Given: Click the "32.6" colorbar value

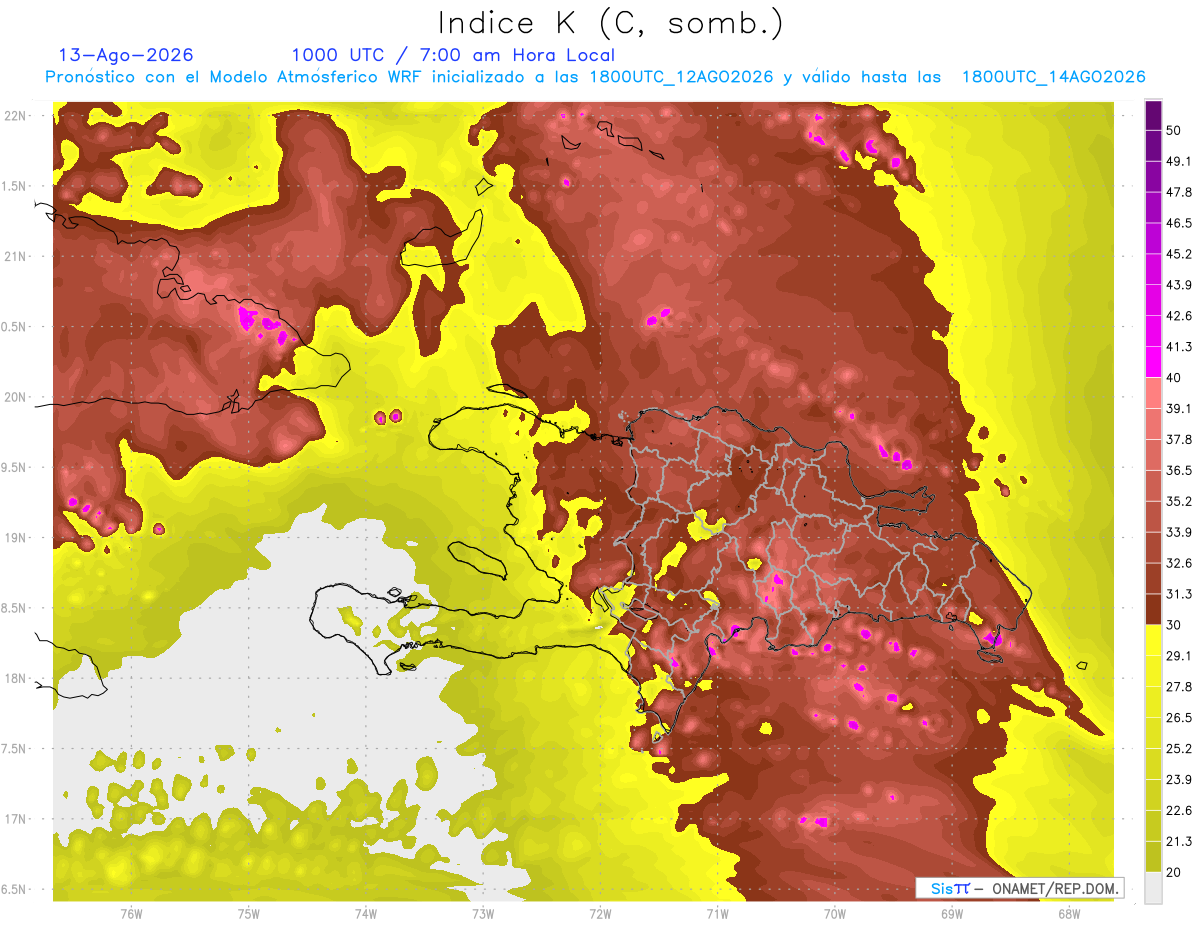Looking at the screenshot, I should [1179, 563].
